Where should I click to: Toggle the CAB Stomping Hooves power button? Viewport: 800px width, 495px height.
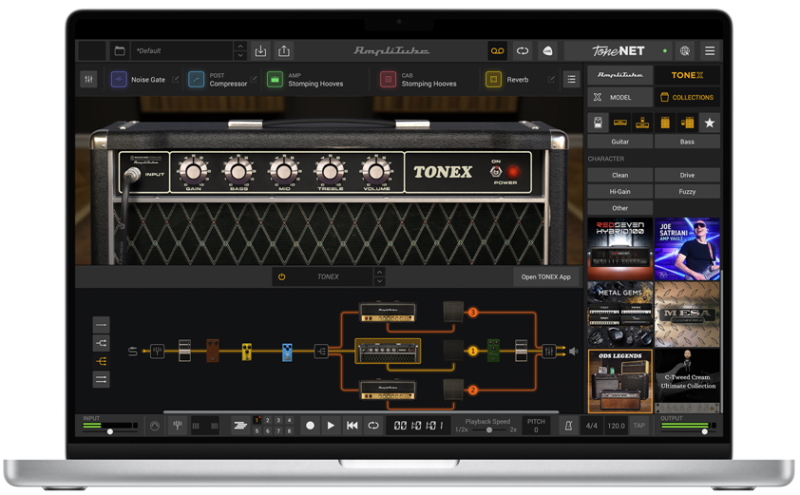388,80
